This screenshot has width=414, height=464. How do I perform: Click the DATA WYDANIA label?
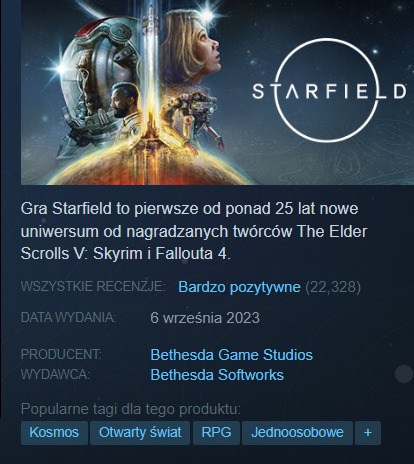[68, 317]
